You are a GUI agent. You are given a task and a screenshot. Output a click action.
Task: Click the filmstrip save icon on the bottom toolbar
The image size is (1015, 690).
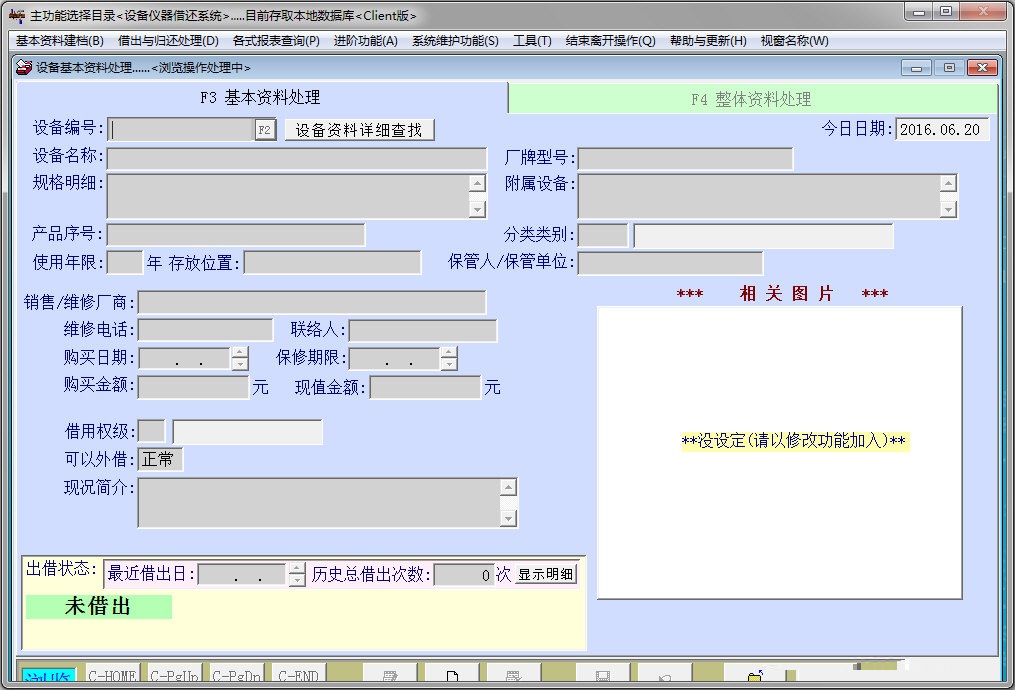(x=603, y=675)
